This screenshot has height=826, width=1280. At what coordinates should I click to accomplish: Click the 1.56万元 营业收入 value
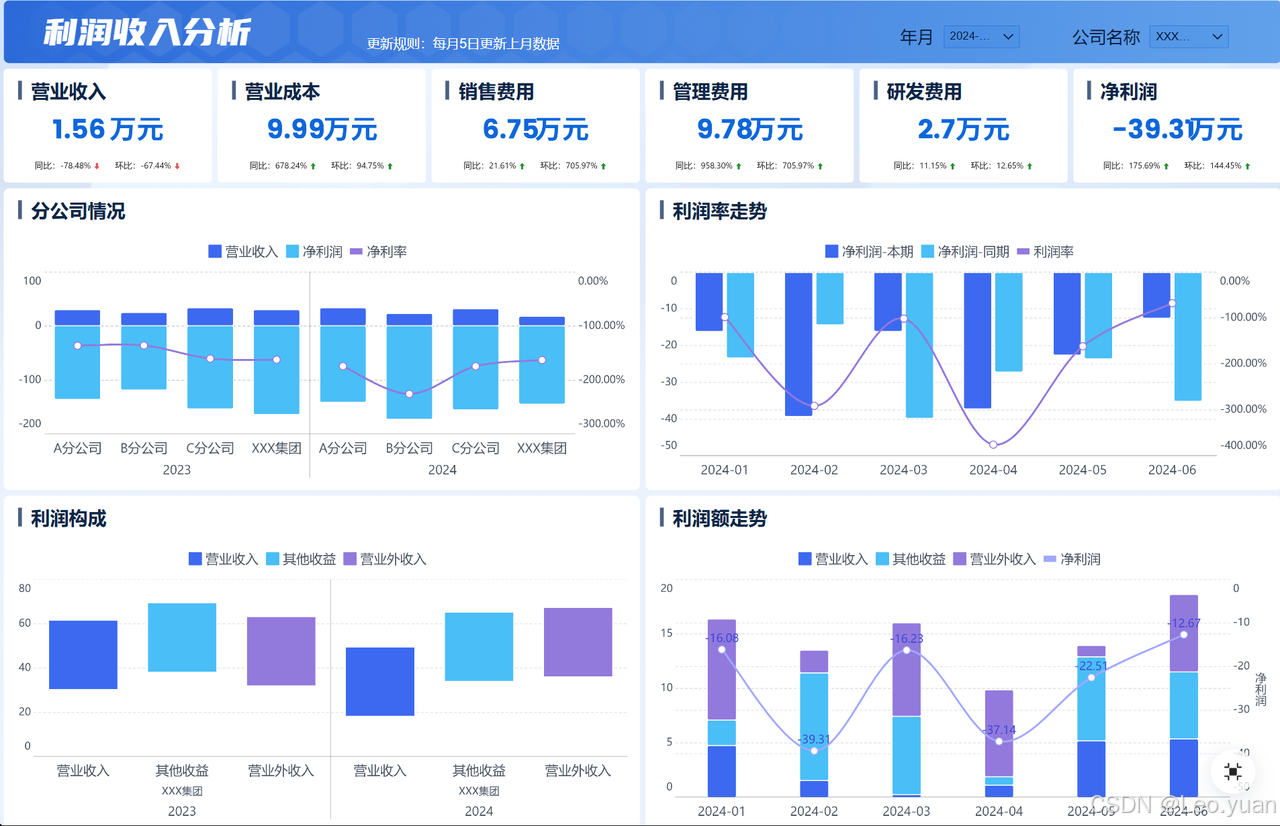[x=107, y=129]
